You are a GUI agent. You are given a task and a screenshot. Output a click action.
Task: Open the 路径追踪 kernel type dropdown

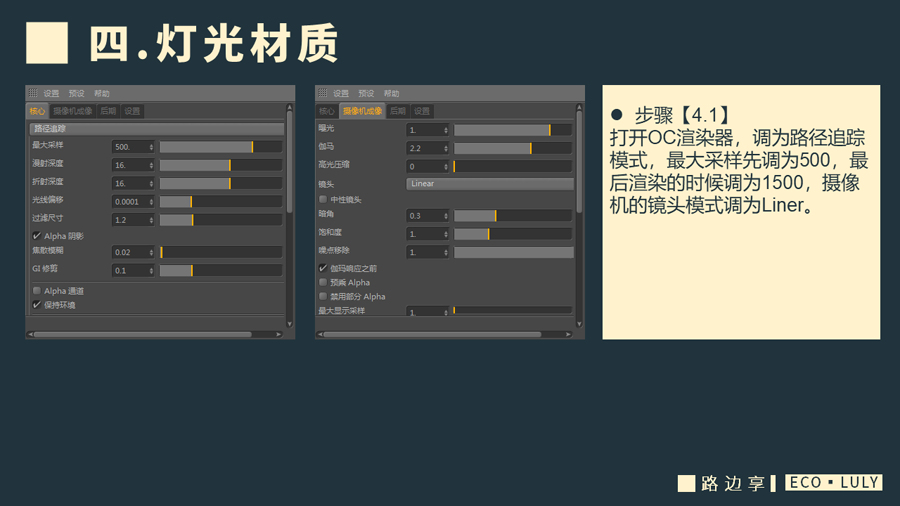coord(157,129)
